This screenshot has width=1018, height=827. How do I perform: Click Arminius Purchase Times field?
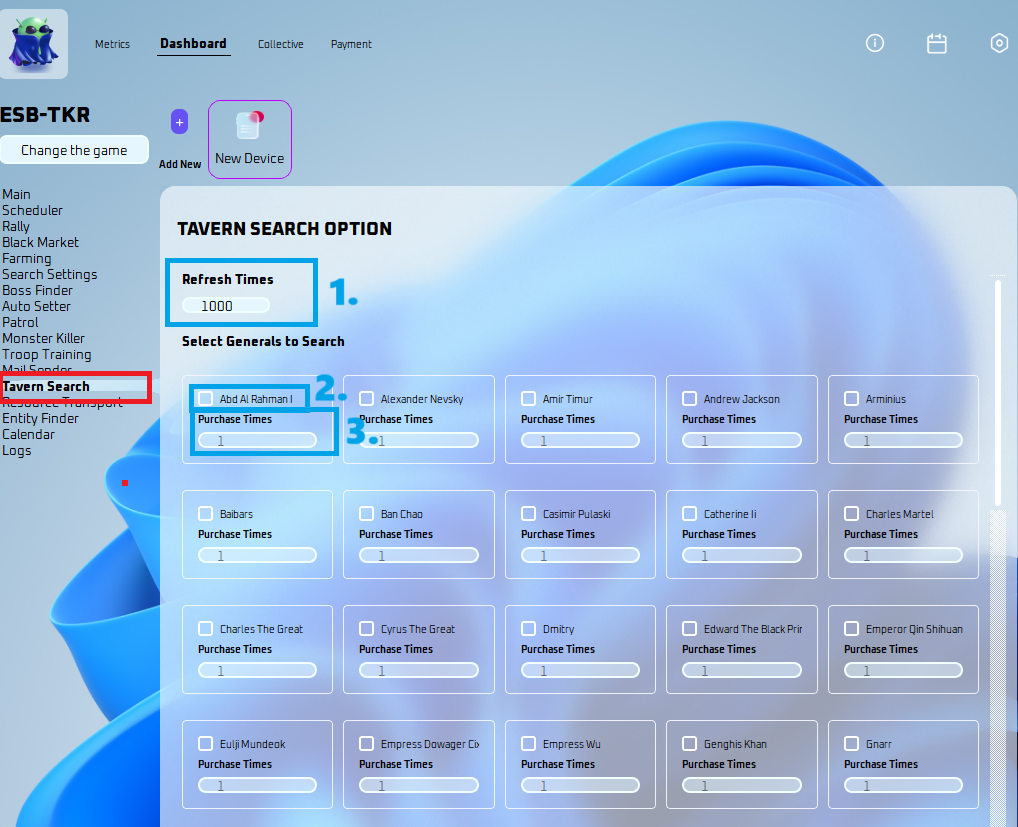click(903, 441)
